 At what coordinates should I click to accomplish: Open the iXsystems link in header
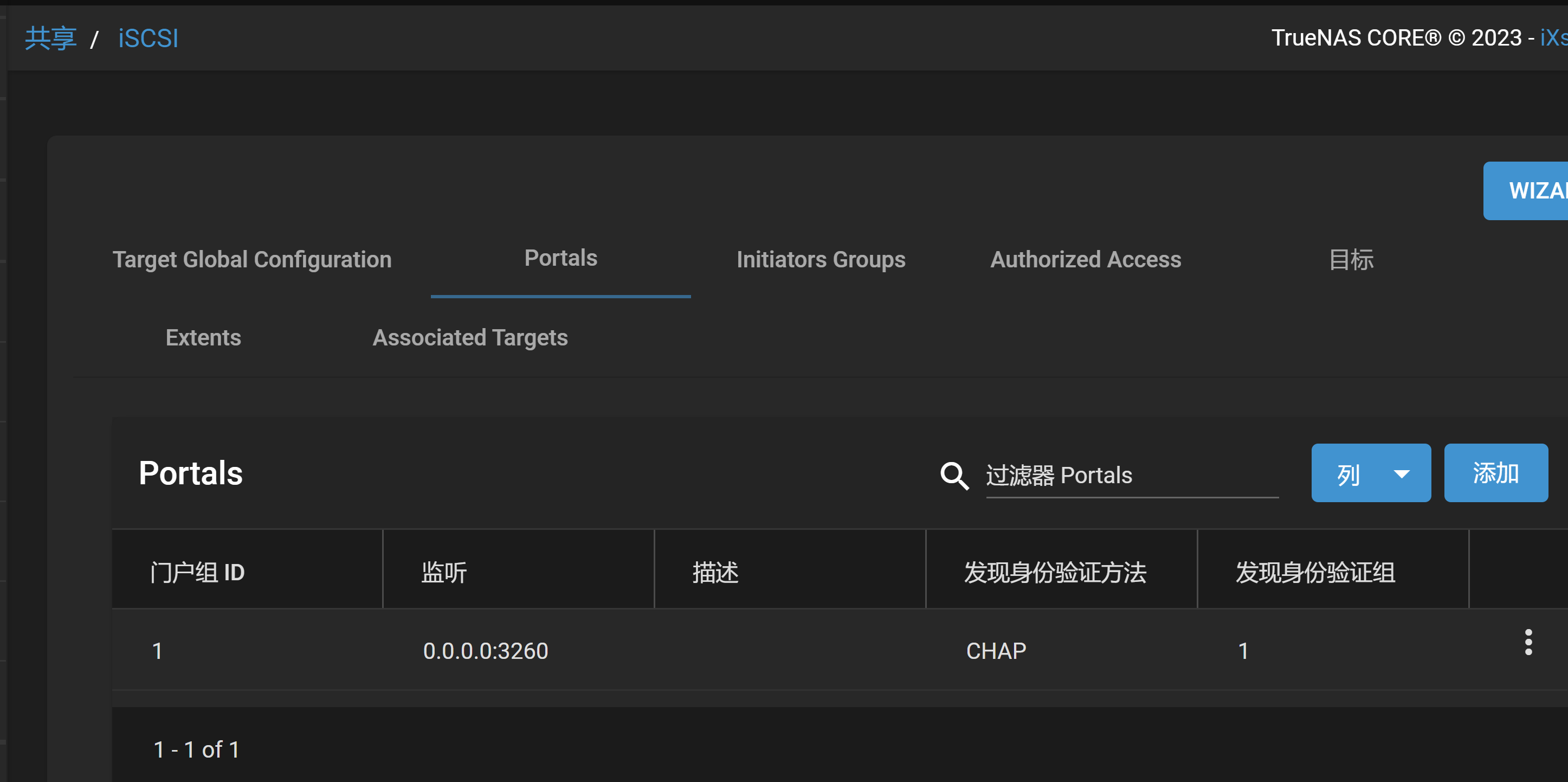coord(1553,38)
